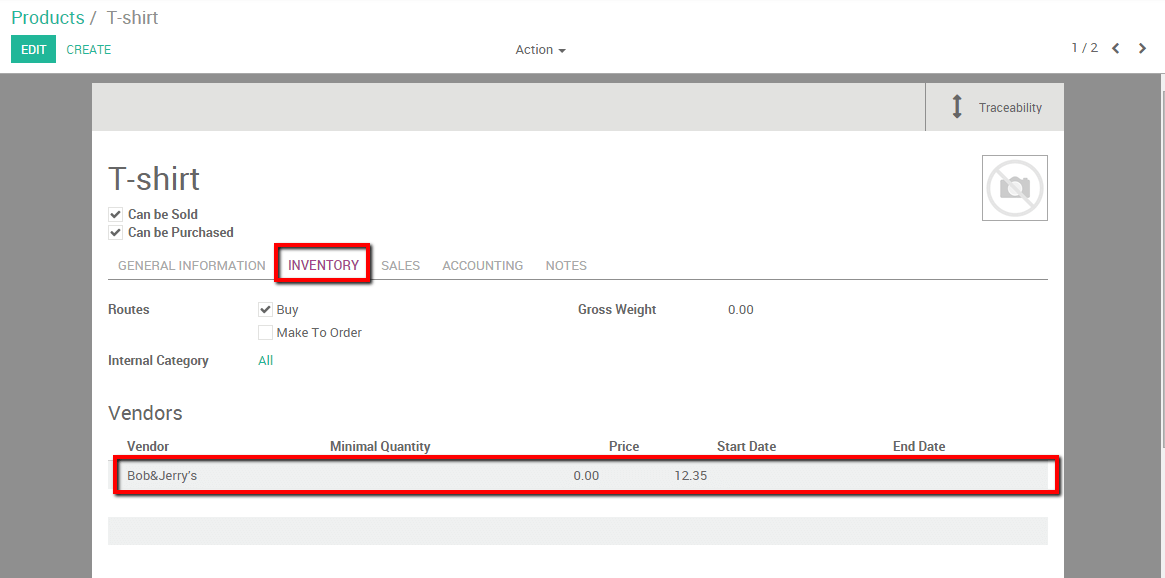The height and width of the screenshot is (578, 1165).
Task: Open the Action dropdown menu
Action: point(539,49)
